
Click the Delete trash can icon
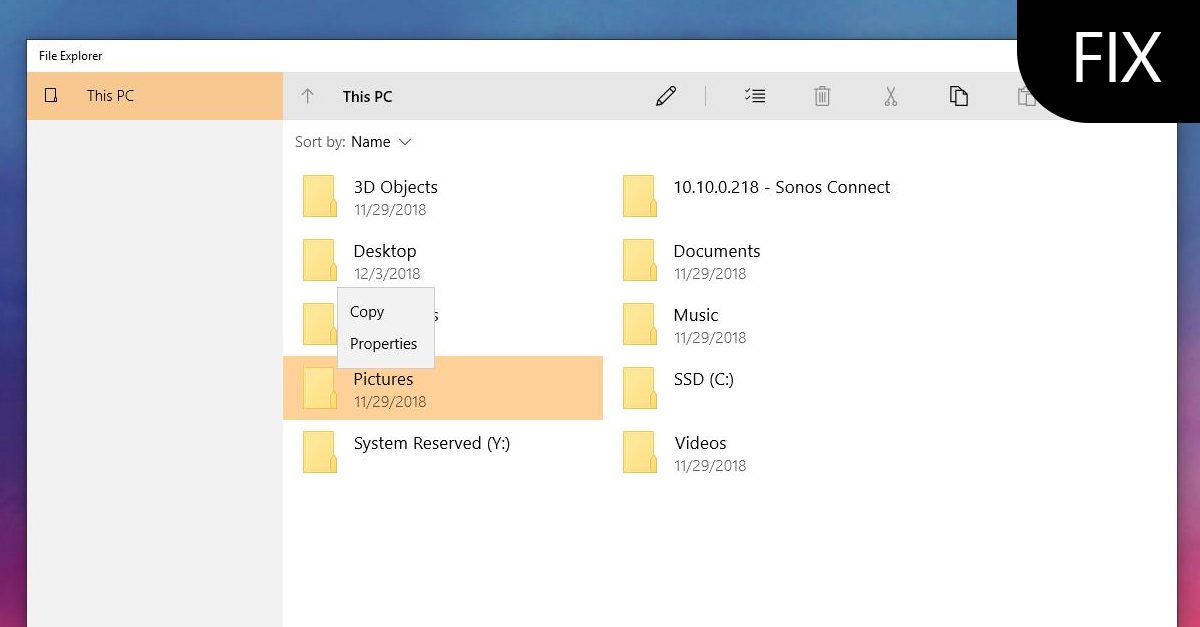click(x=822, y=96)
